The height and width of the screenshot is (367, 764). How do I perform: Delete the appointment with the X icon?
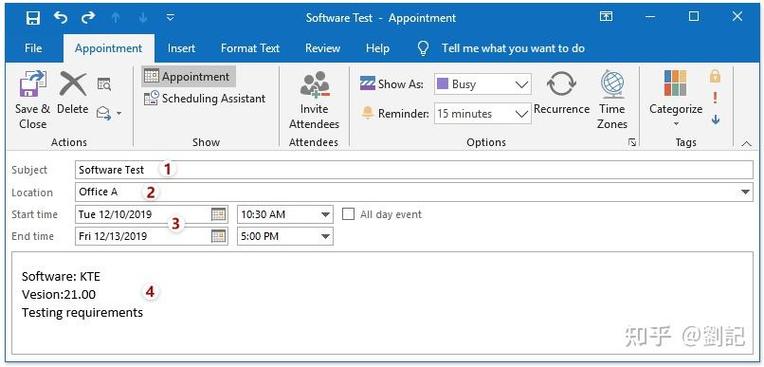click(x=73, y=84)
